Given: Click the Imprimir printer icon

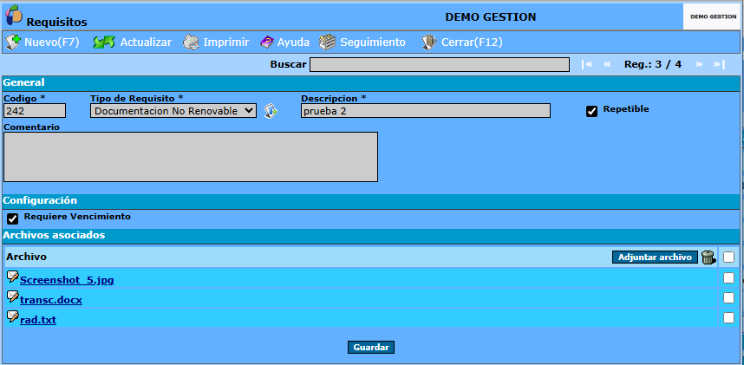Looking at the screenshot, I should coord(191,42).
